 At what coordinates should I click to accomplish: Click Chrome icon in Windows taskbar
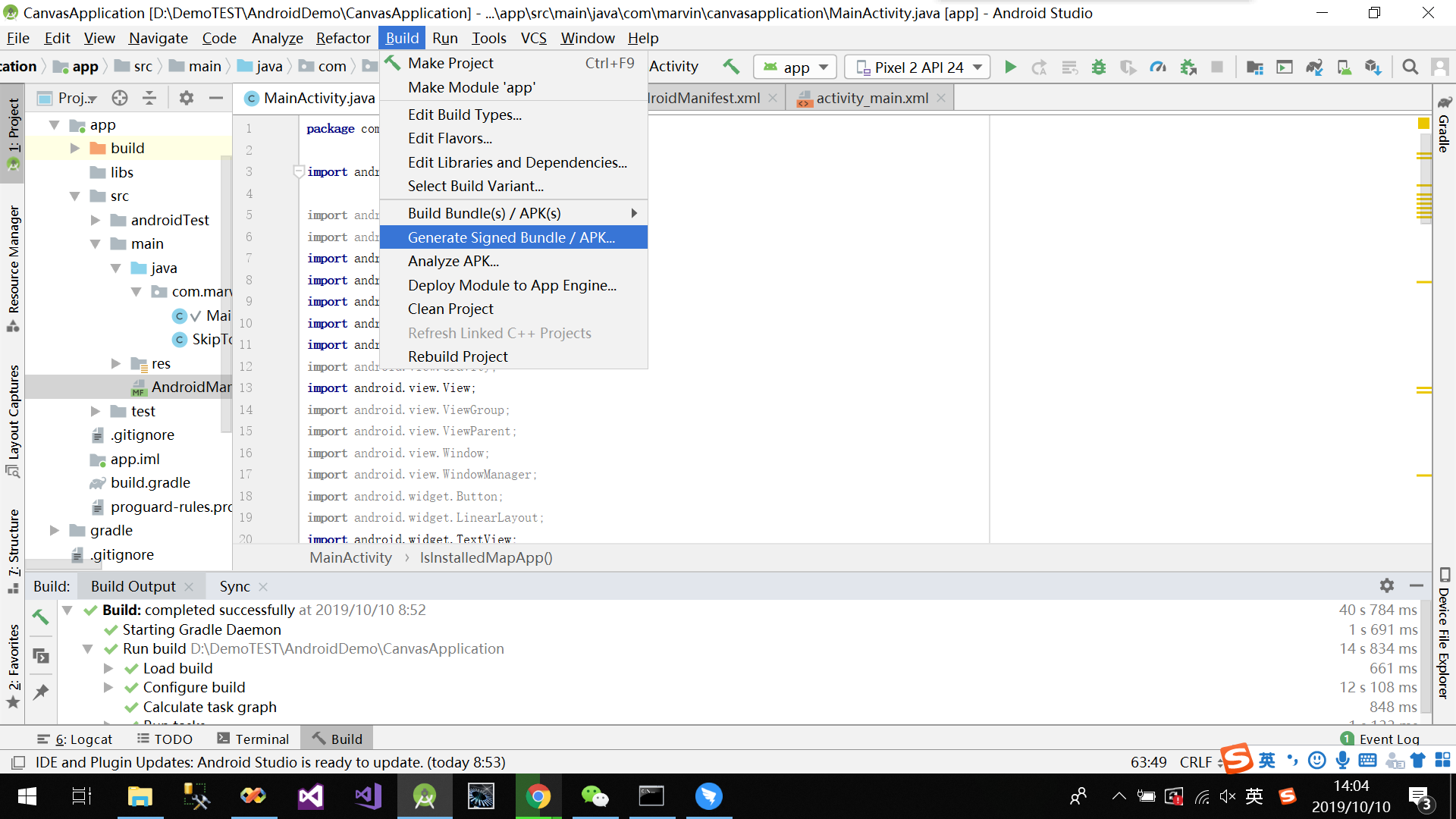click(x=538, y=796)
